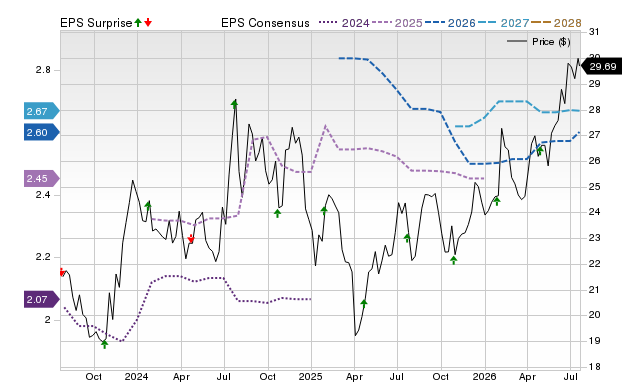Click the EPS Surprise legend title
This screenshot has height=382, width=640.
click(x=96, y=23)
